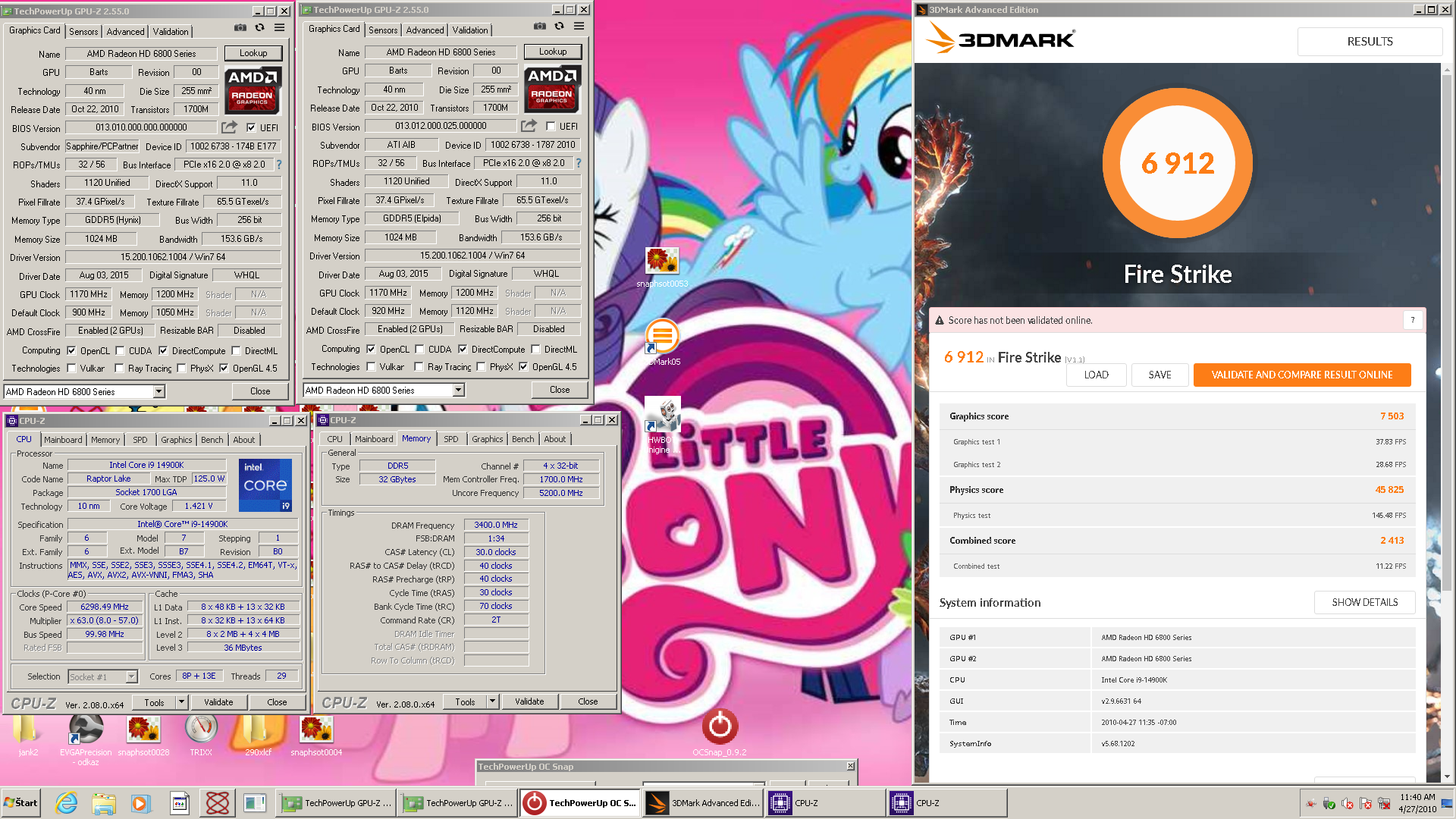Open the snaphsot0004 desktop icon
This screenshot has height=819, width=1456.
point(316,734)
